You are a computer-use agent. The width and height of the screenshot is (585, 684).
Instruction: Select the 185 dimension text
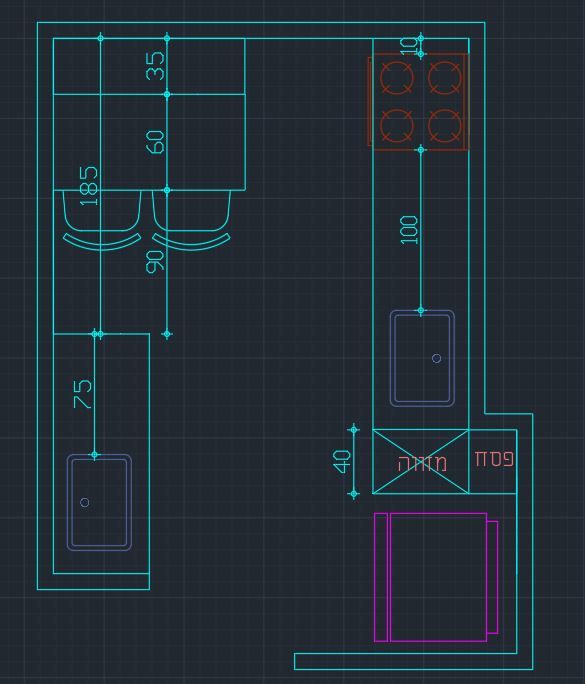89,185
